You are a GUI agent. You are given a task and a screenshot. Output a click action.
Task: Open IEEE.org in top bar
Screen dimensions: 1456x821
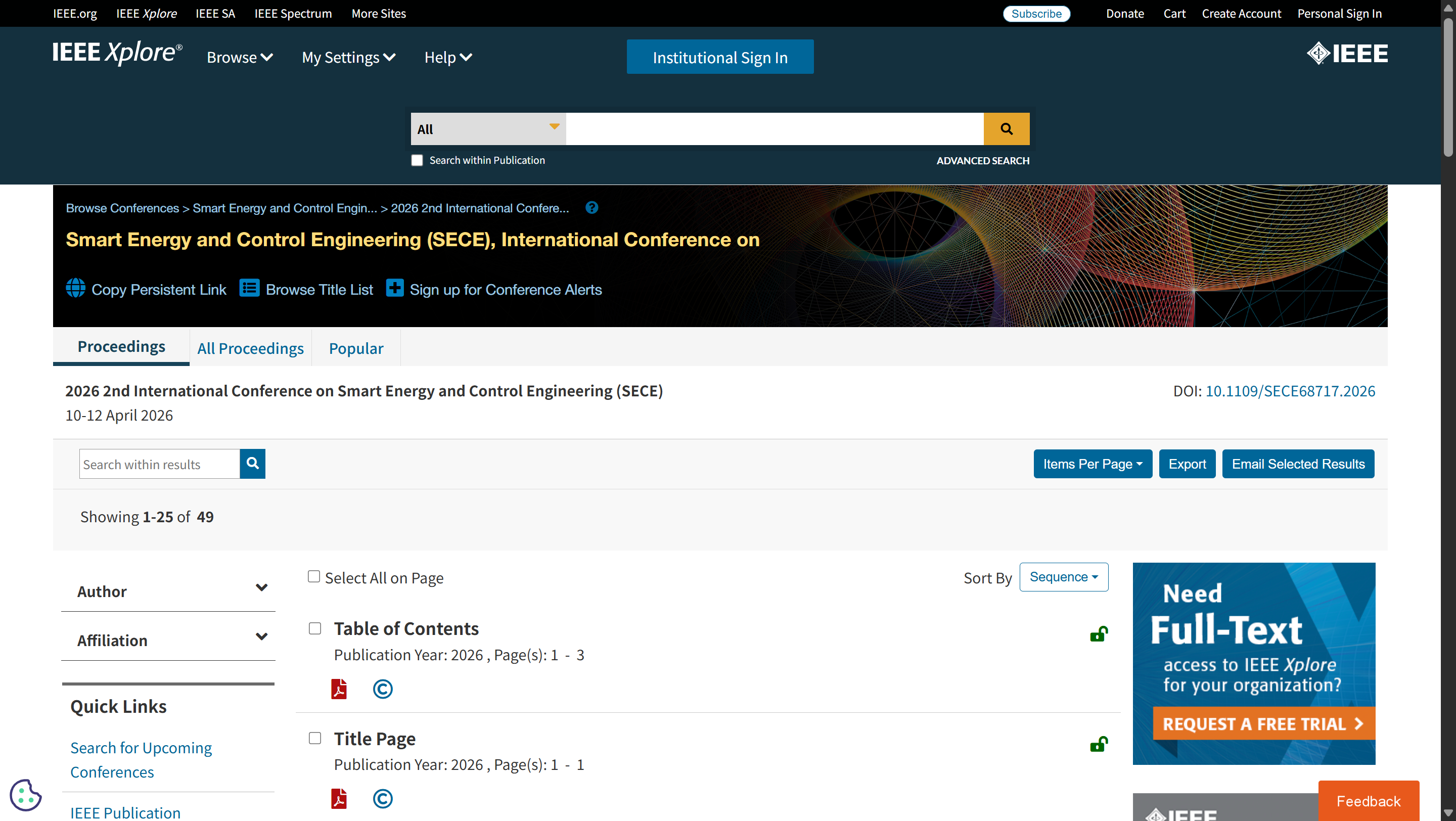click(x=75, y=14)
